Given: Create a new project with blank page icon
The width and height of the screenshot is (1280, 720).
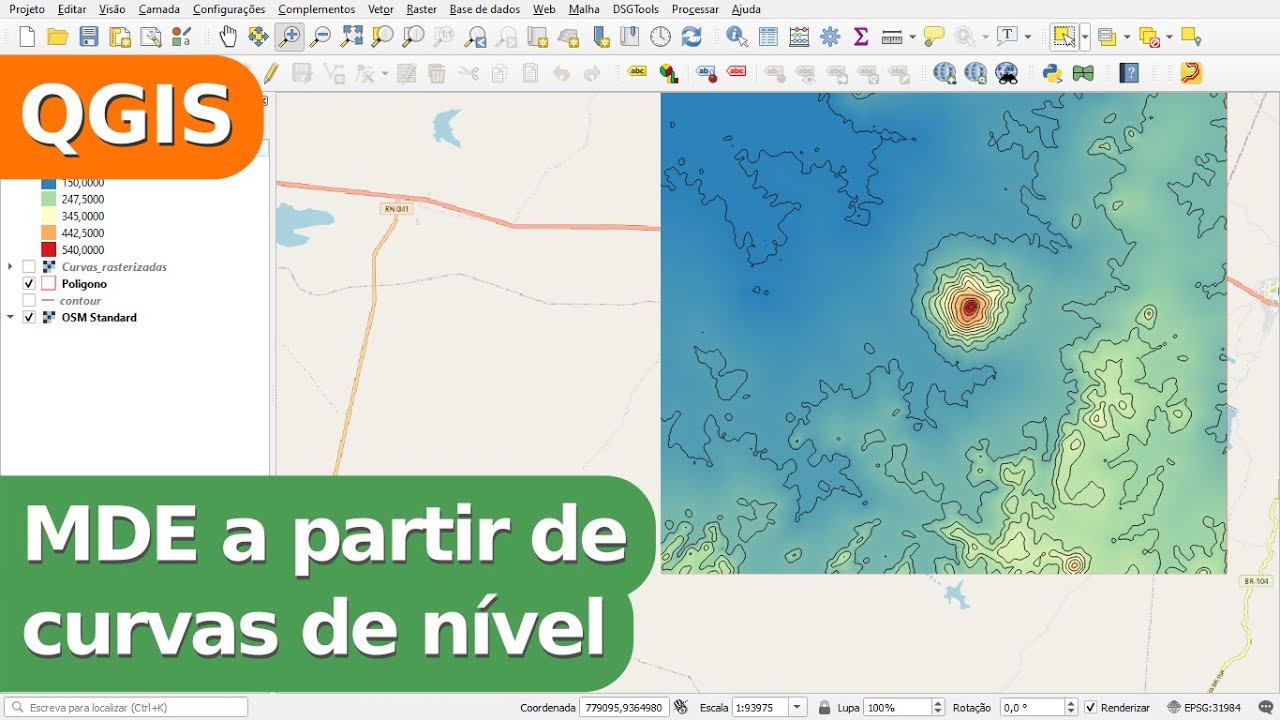Looking at the screenshot, I should coord(27,38).
